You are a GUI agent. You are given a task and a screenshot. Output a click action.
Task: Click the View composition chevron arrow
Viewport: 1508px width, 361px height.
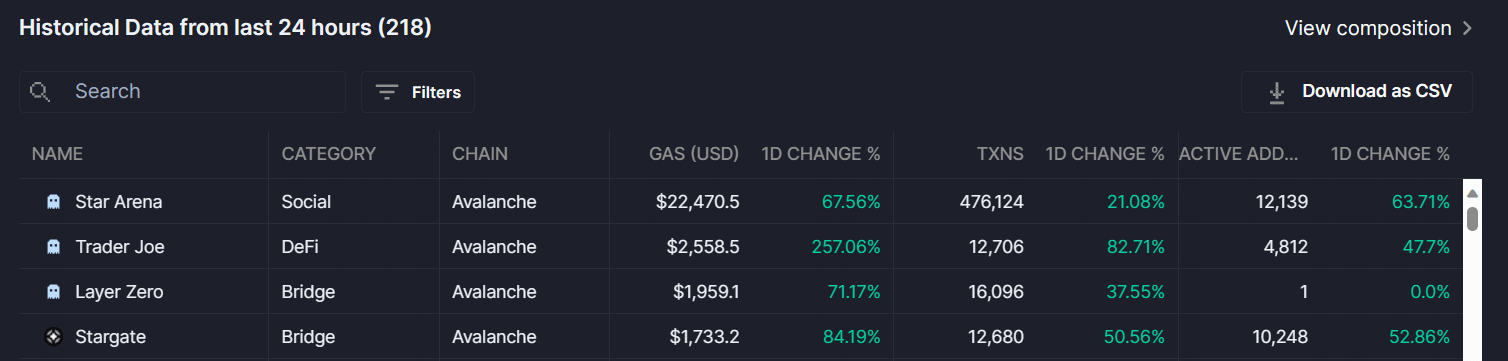(x=1467, y=28)
